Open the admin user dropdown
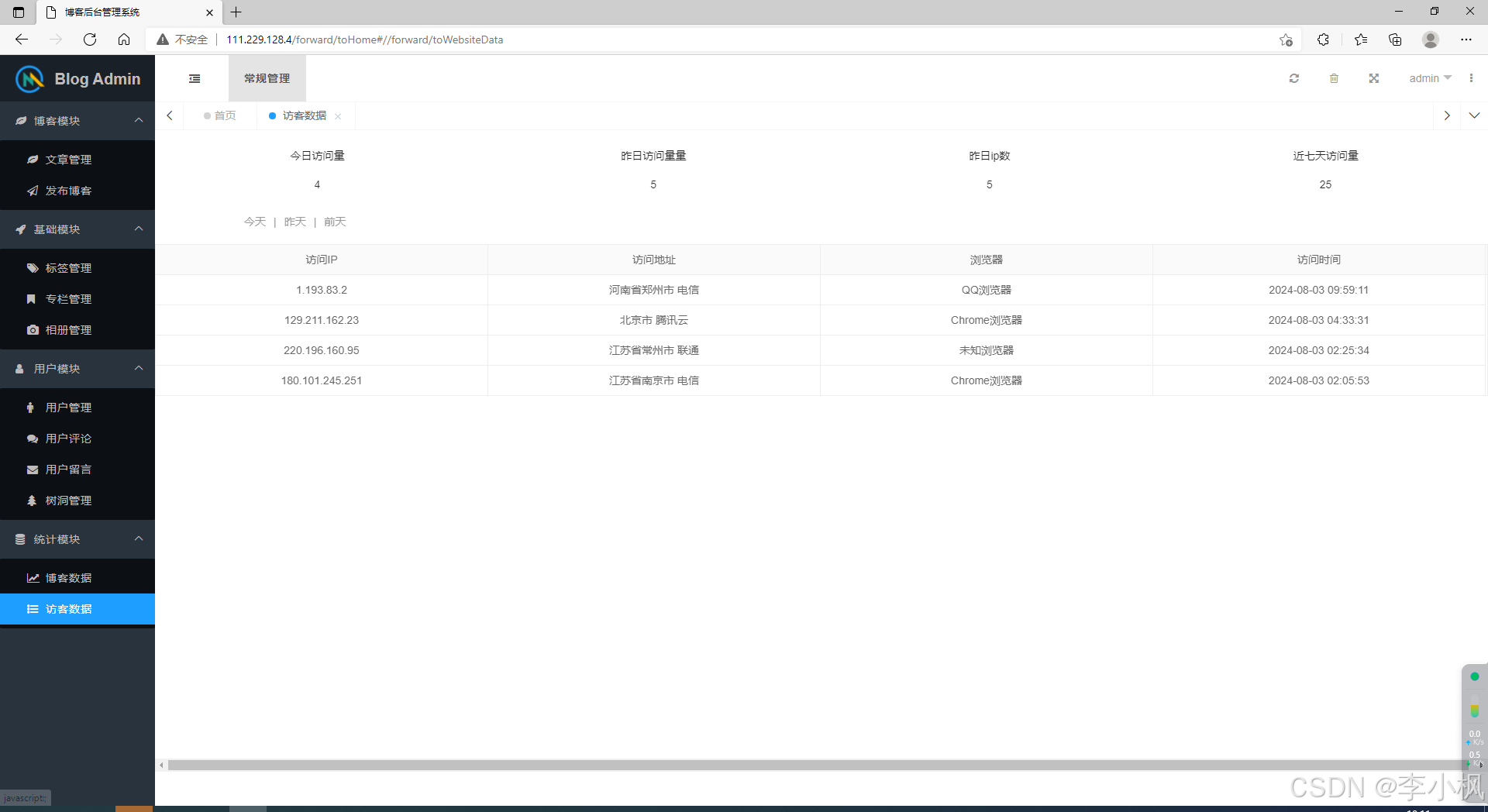Screen dimensions: 1488x812 (x=1430, y=78)
